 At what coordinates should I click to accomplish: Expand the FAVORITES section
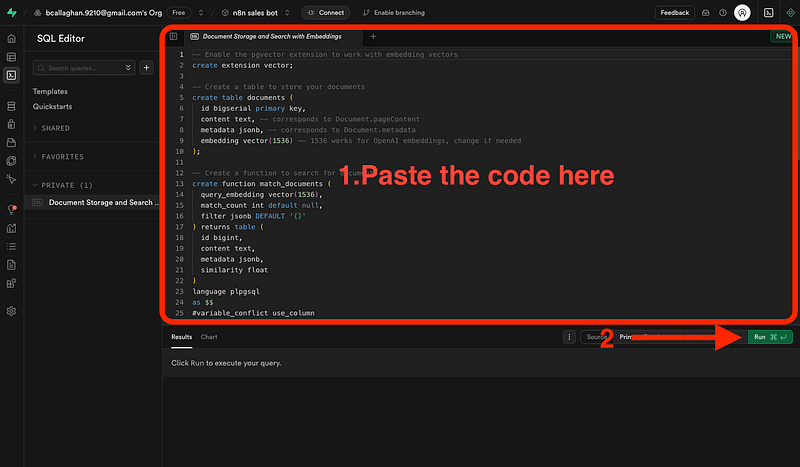point(60,157)
